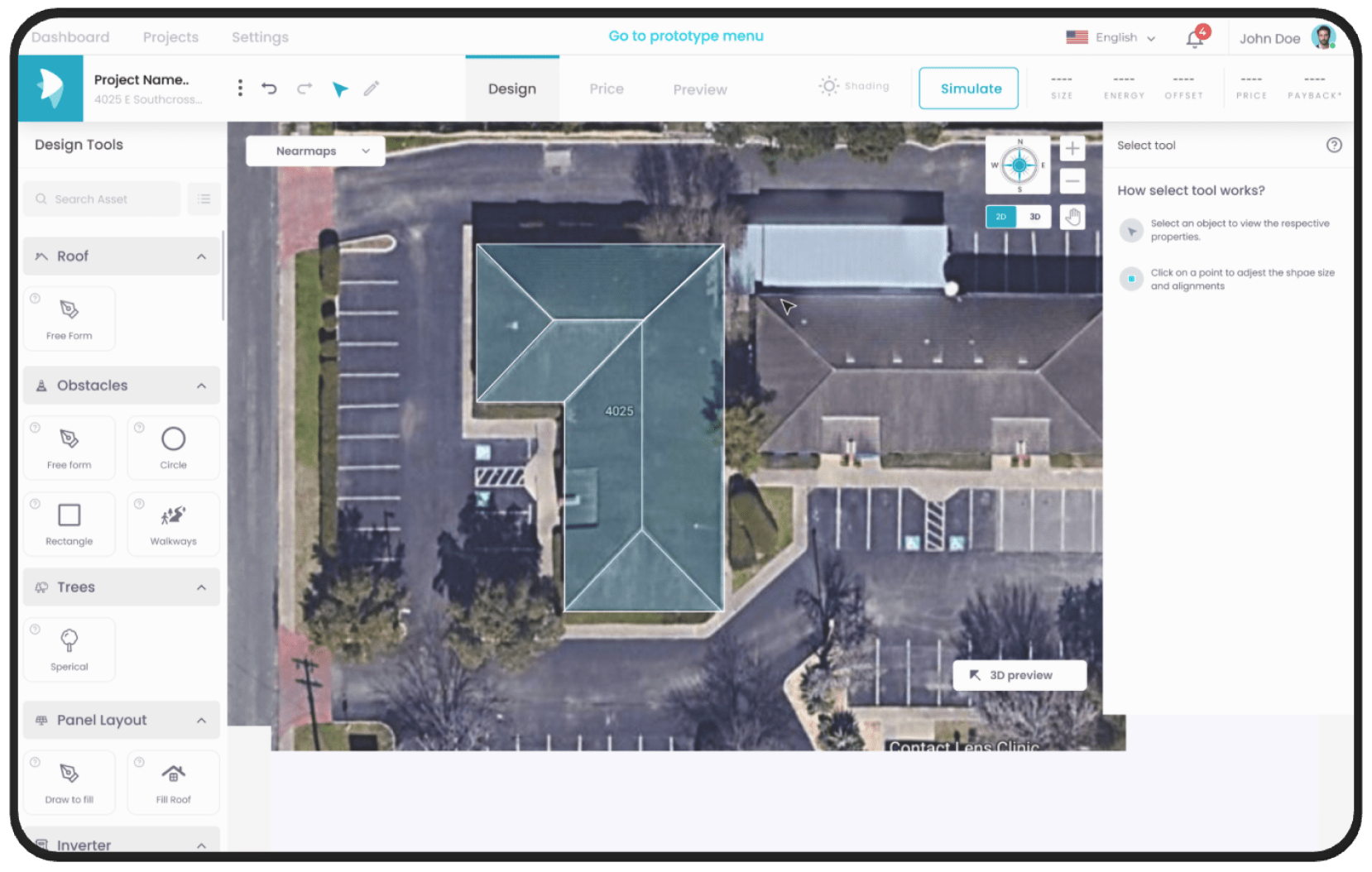The height and width of the screenshot is (872, 1372).
Task: Switch to the Preview tab
Action: pos(700,89)
